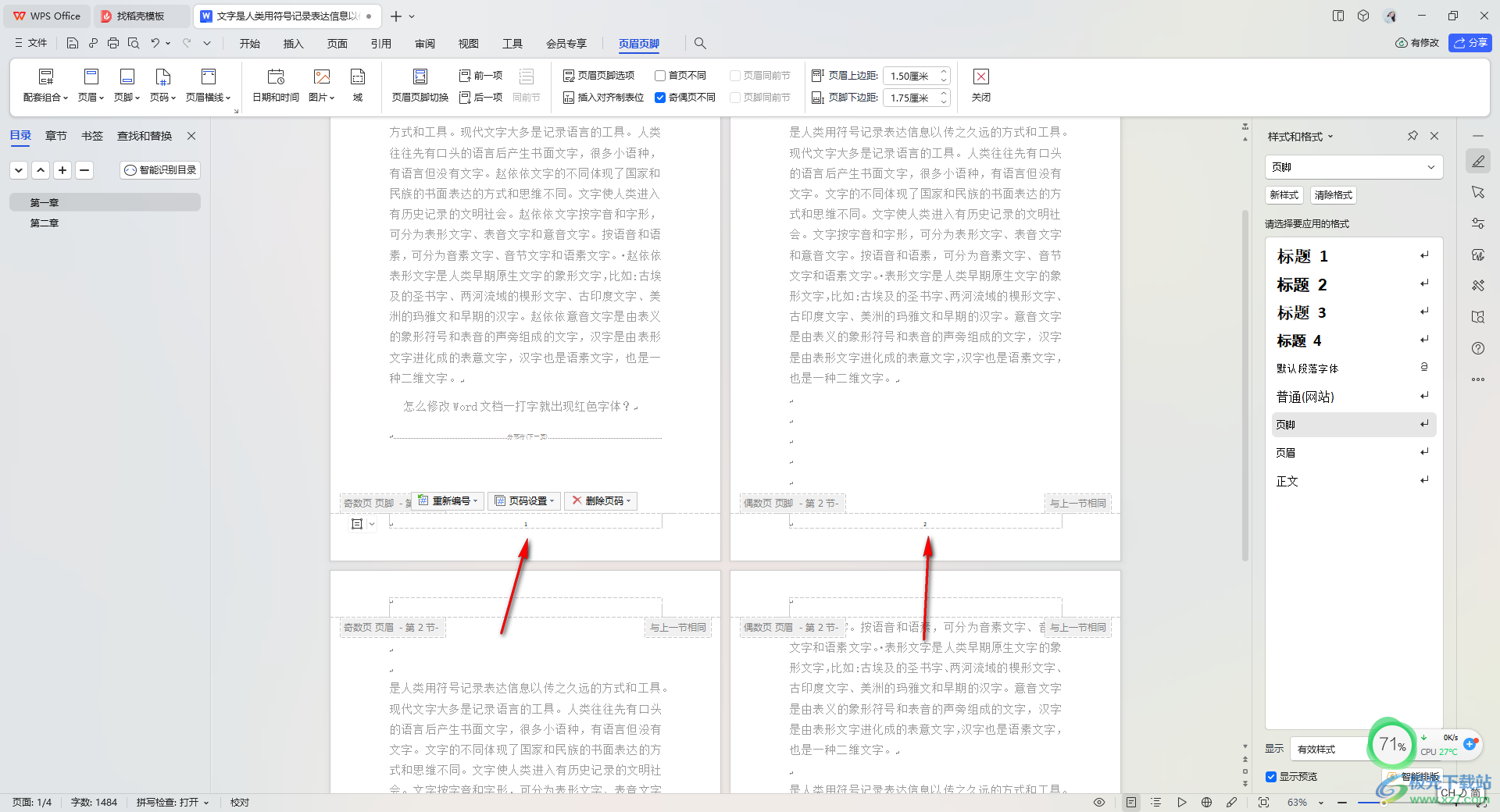Switch to the 章节 navigation tab
Viewport: 1500px width, 812px height.
[x=56, y=136]
